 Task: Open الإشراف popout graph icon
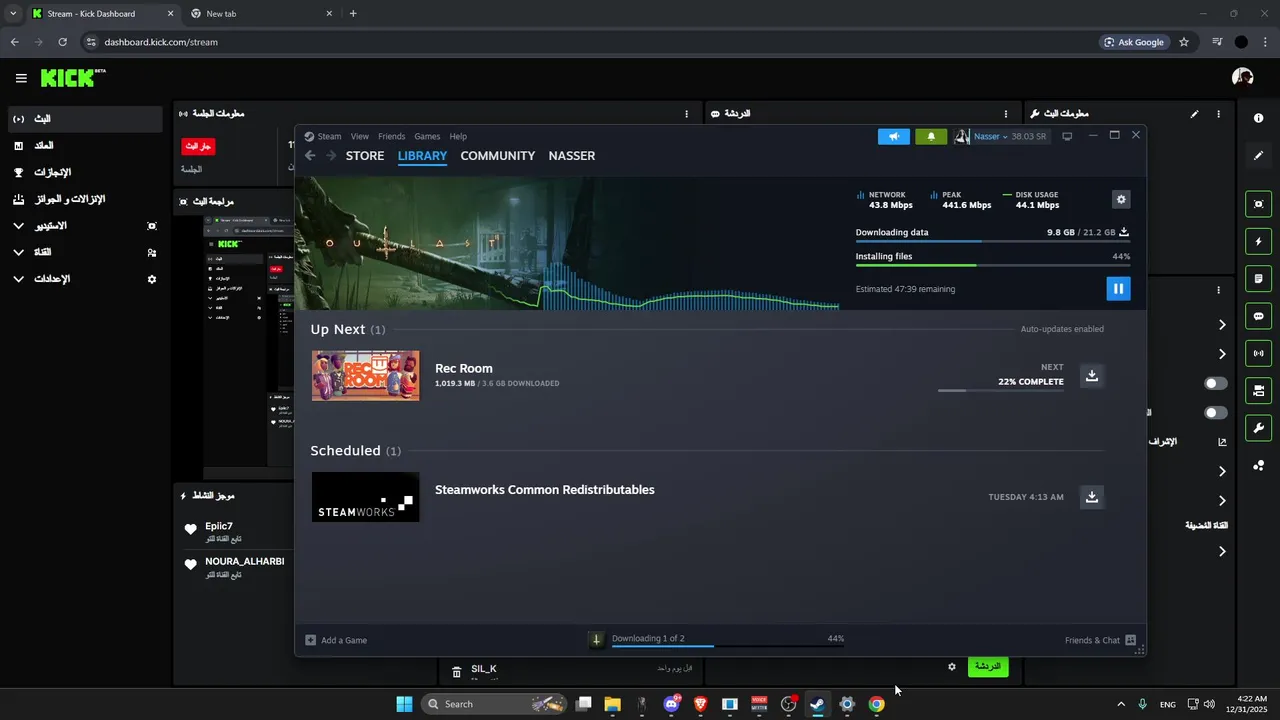pos(1222,442)
